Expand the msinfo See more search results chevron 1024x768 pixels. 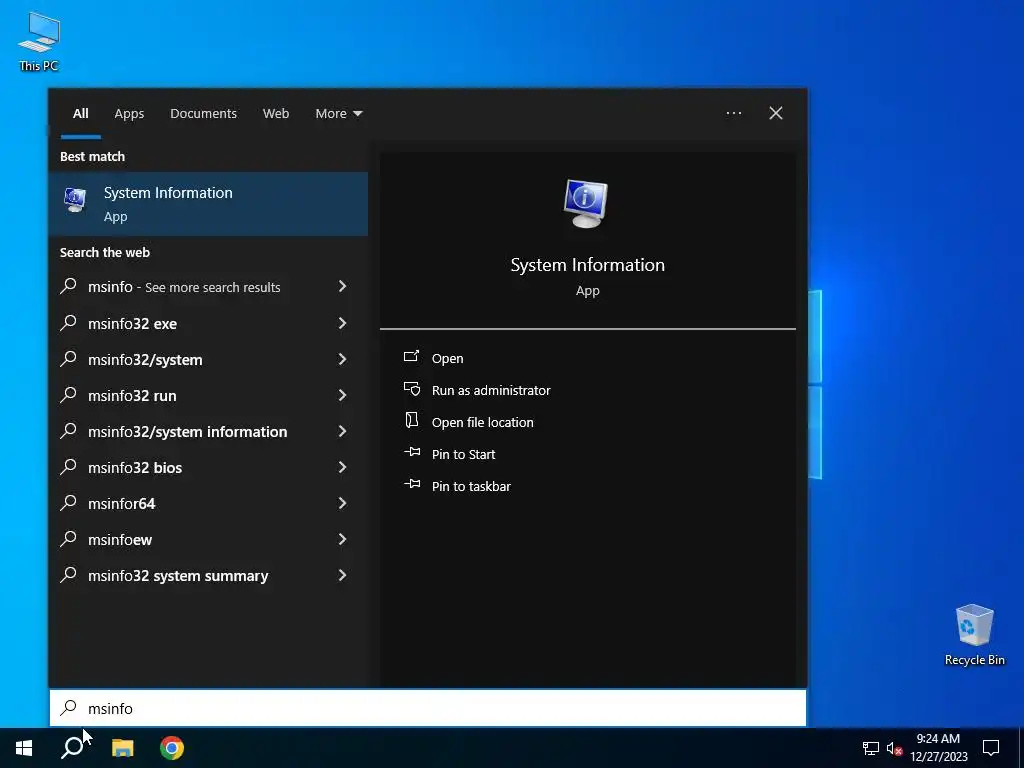342,286
